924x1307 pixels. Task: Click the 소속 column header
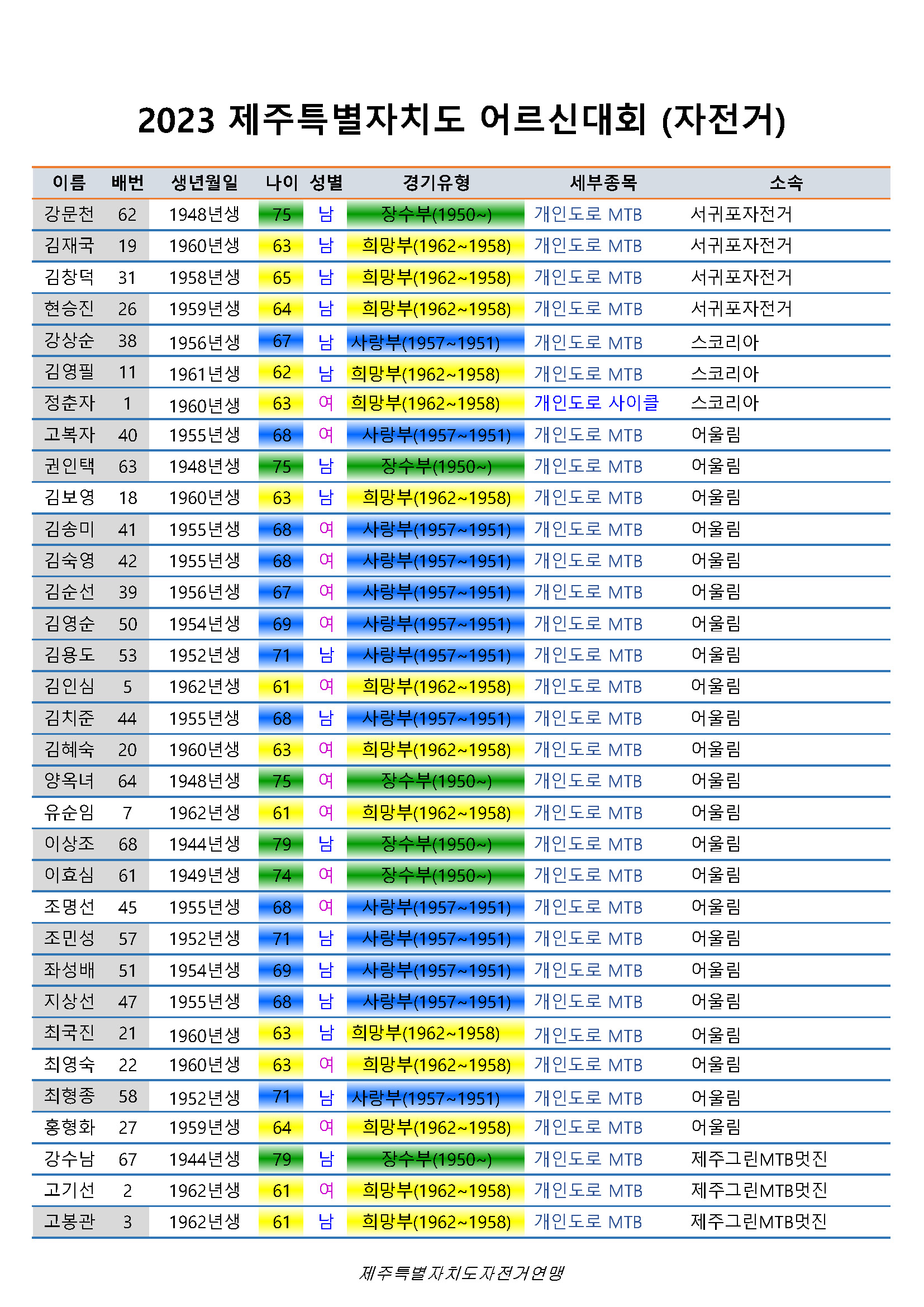coord(786,183)
